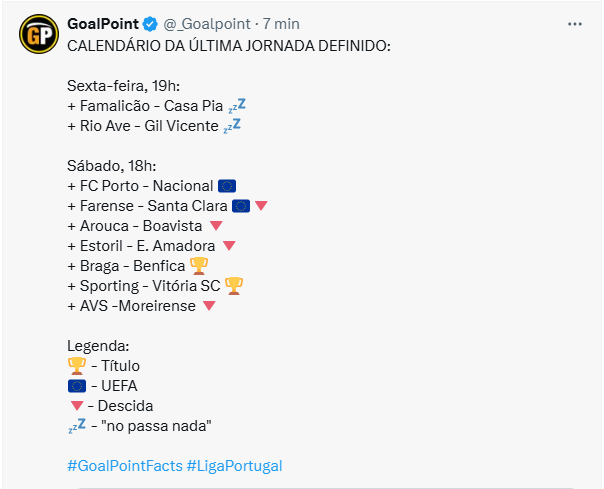Click the red triangle after Boavista

pos(216,226)
